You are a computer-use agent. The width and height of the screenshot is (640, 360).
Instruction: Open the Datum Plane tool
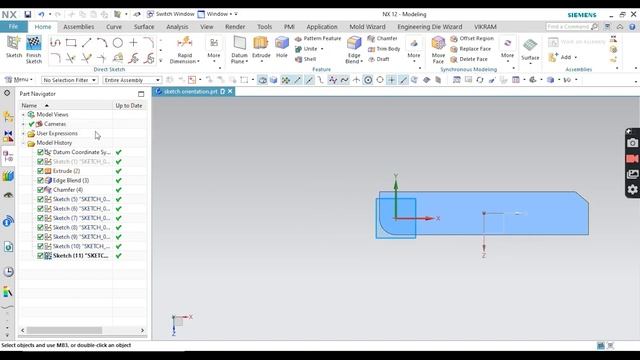[x=240, y=49]
